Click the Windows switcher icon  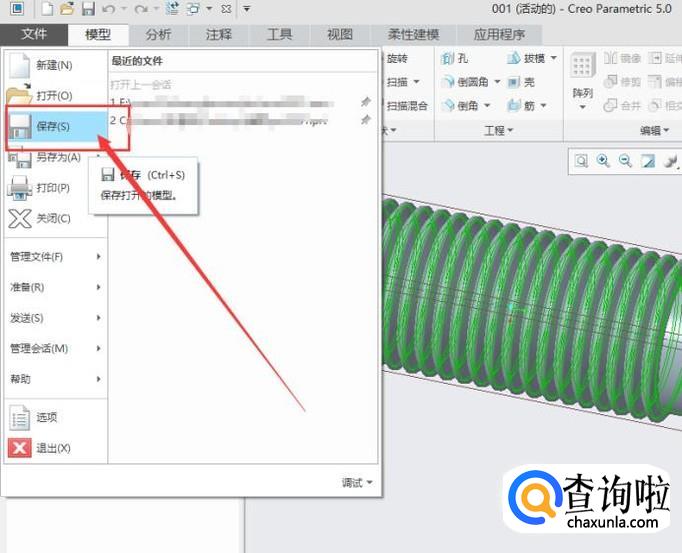point(193,8)
